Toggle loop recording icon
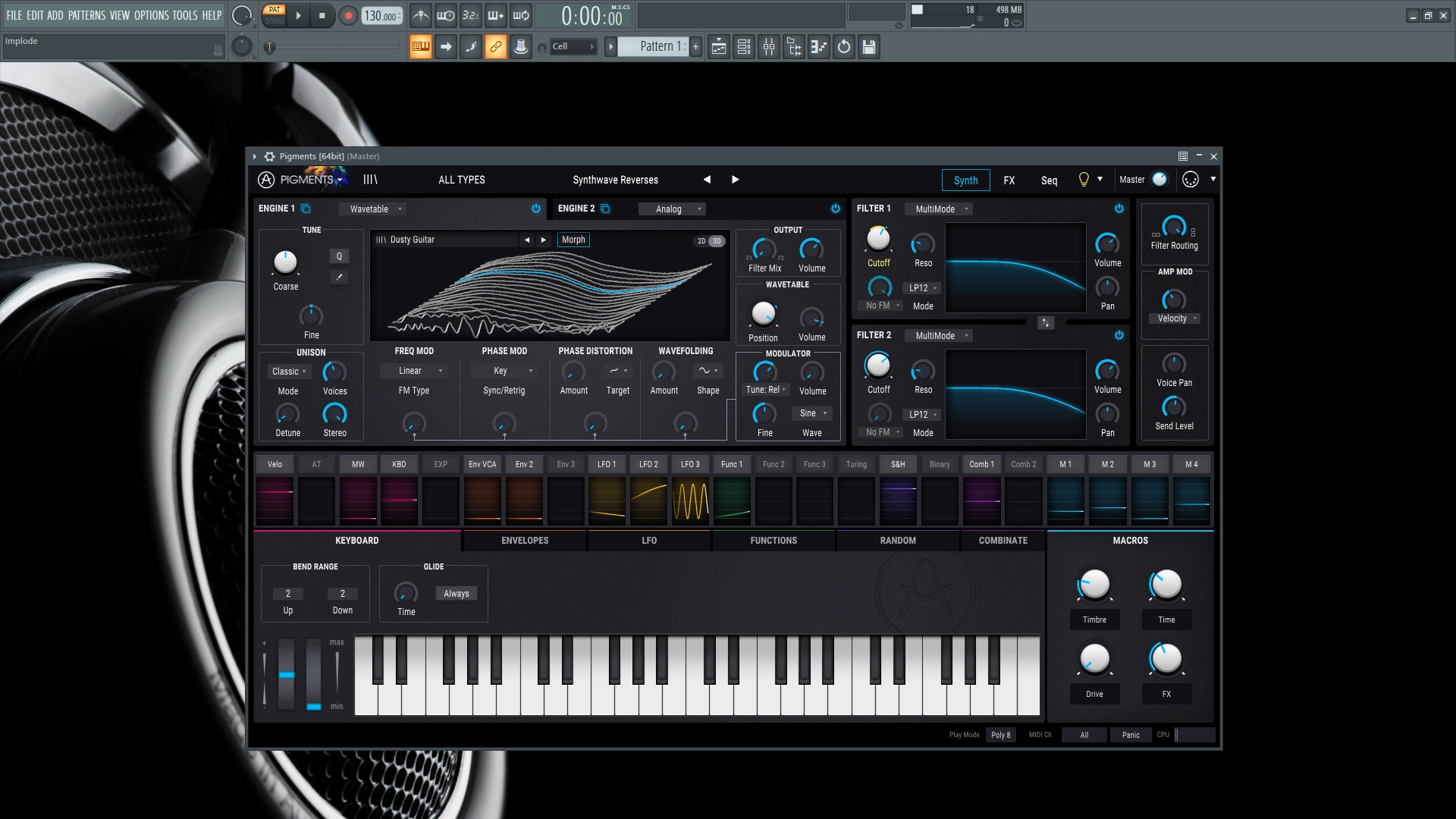This screenshot has height=819, width=1456. point(521,15)
